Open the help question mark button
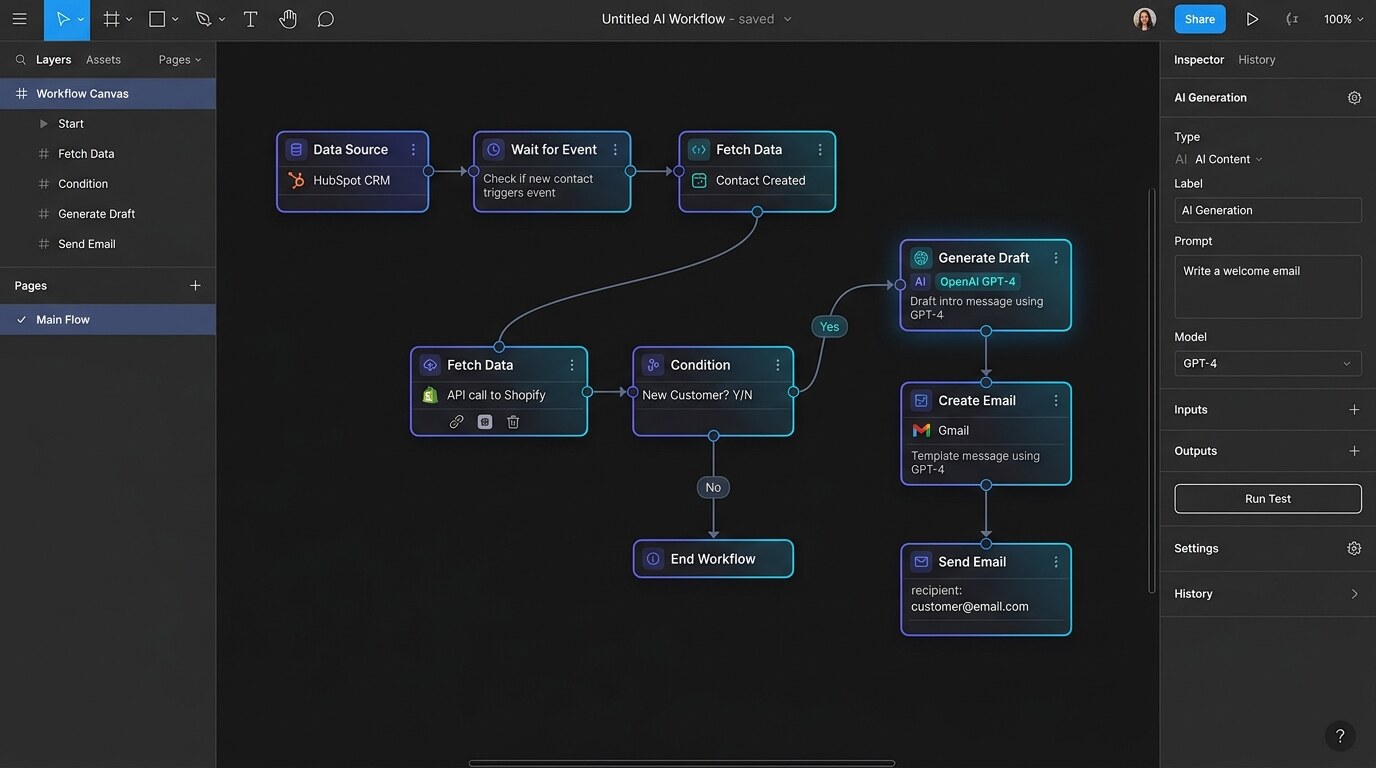This screenshot has height=768, width=1376. (1340, 736)
